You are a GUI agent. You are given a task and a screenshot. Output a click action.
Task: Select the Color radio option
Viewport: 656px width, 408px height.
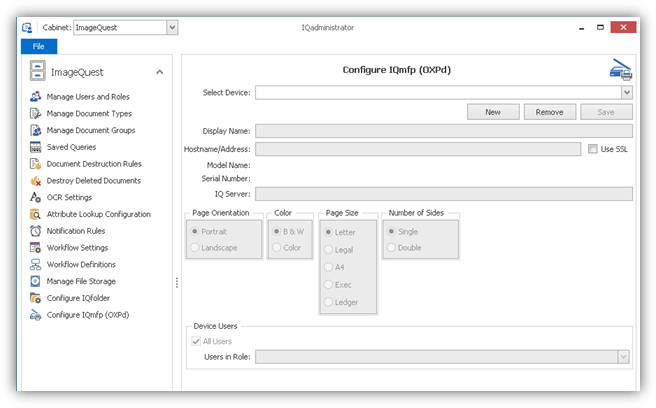click(x=277, y=248)
